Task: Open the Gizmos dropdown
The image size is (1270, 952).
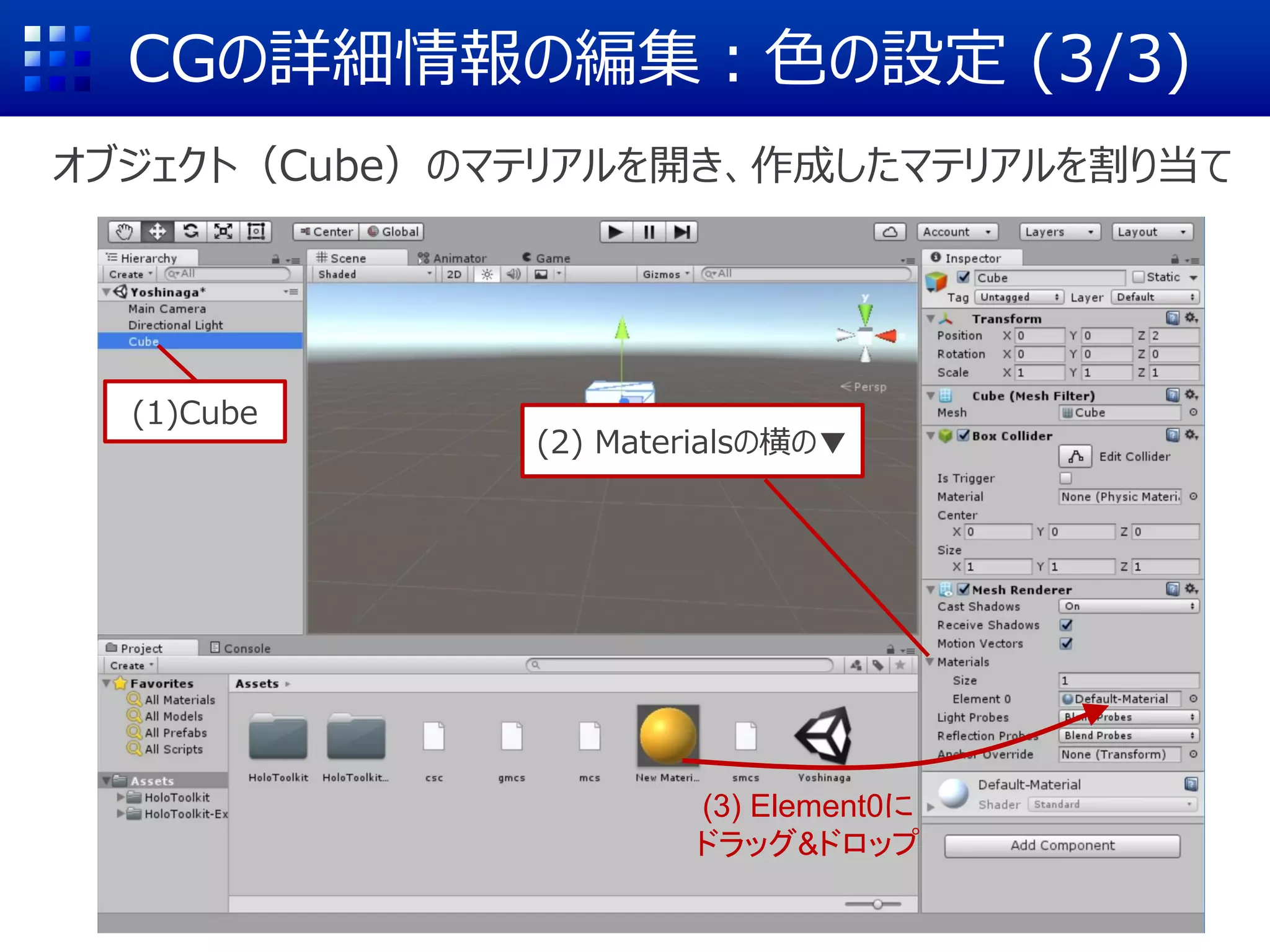Action: coord(665,274)
